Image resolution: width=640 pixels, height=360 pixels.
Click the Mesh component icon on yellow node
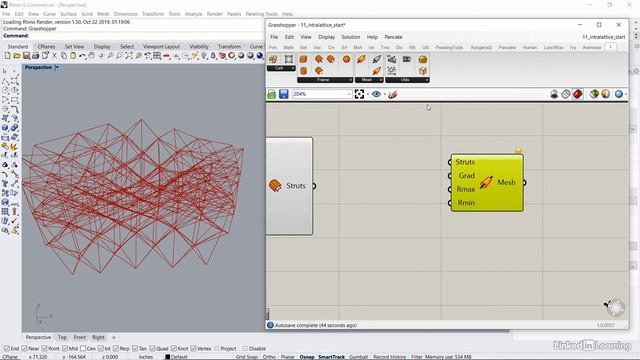pos(486,182)
